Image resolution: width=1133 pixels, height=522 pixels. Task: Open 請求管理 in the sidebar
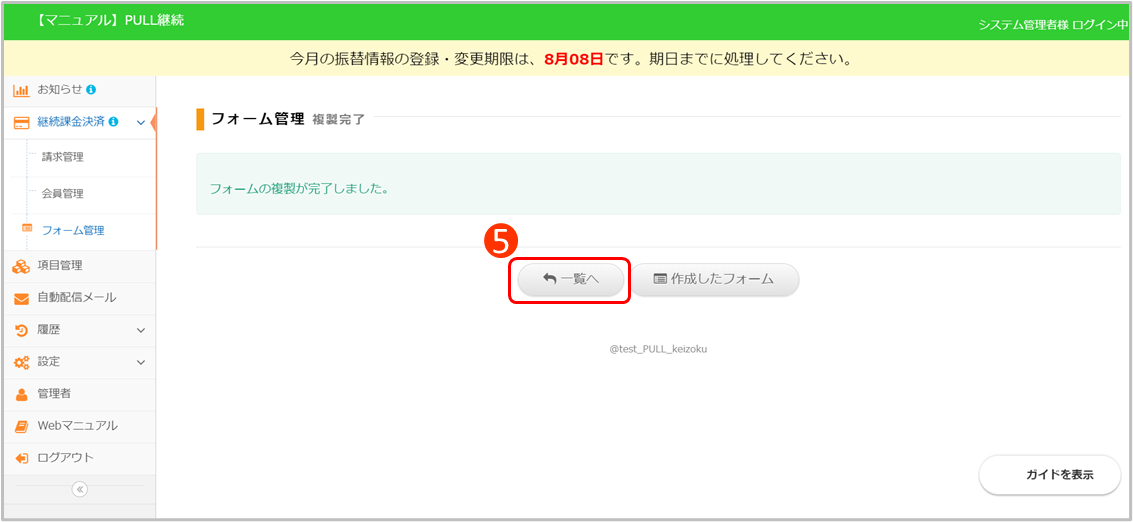point(63,157)
